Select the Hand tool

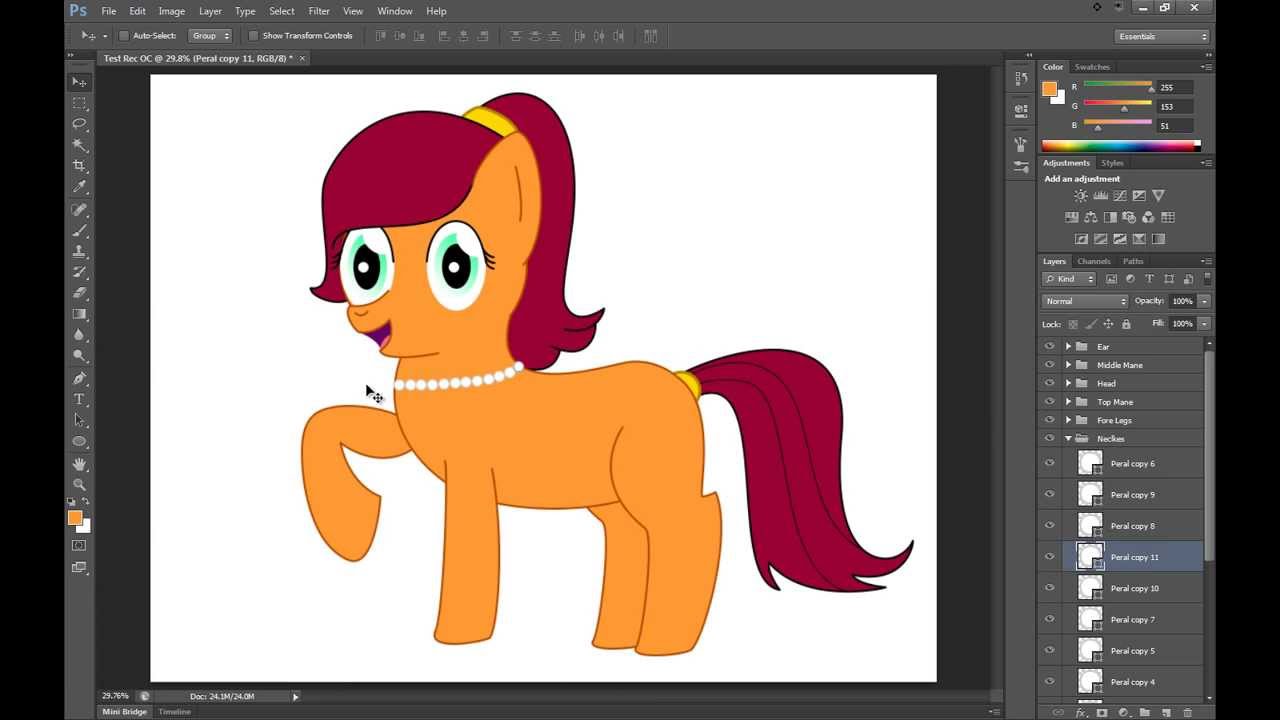pyautogui.click(x=79, y=464)
